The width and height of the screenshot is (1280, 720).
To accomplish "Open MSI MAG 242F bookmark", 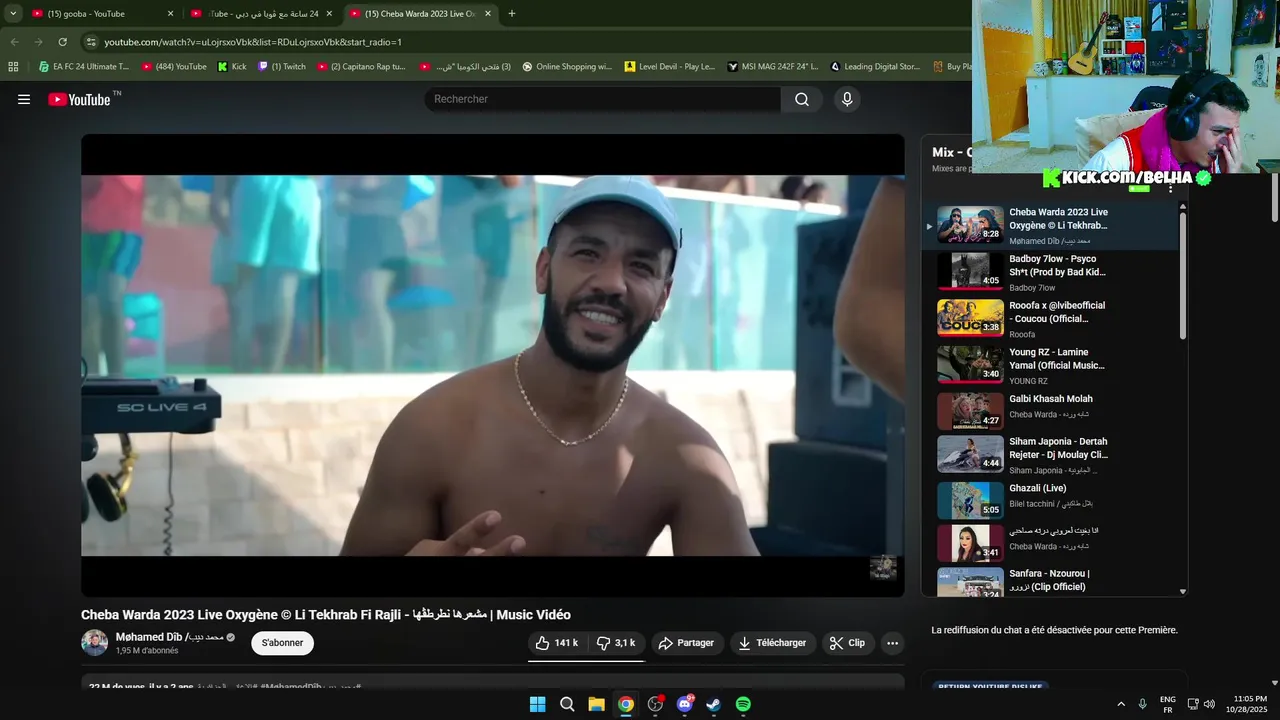I will [772, 67].
